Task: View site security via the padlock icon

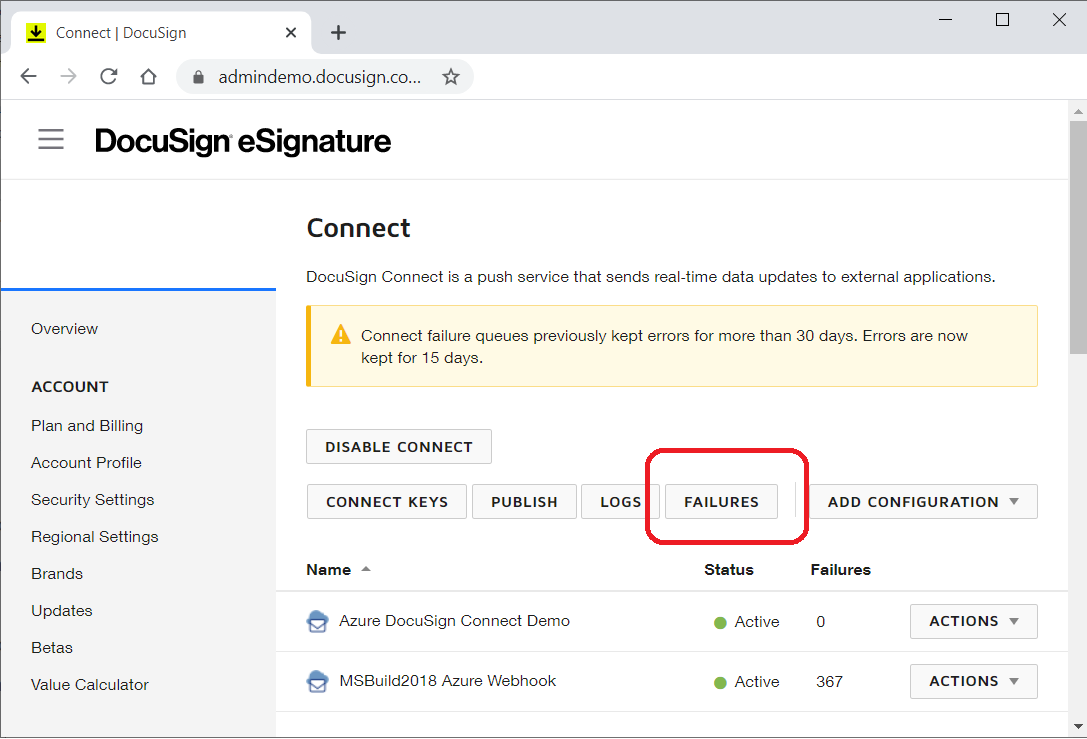Action: click(x=201, y=76)
